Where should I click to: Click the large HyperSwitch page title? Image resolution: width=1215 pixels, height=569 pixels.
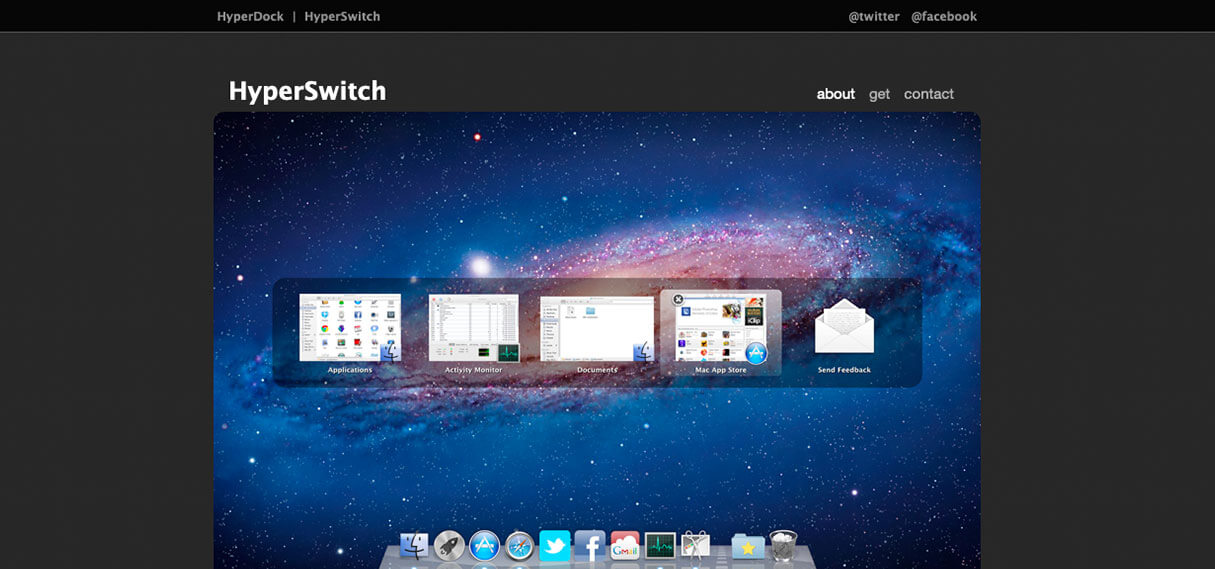[307, 91]
